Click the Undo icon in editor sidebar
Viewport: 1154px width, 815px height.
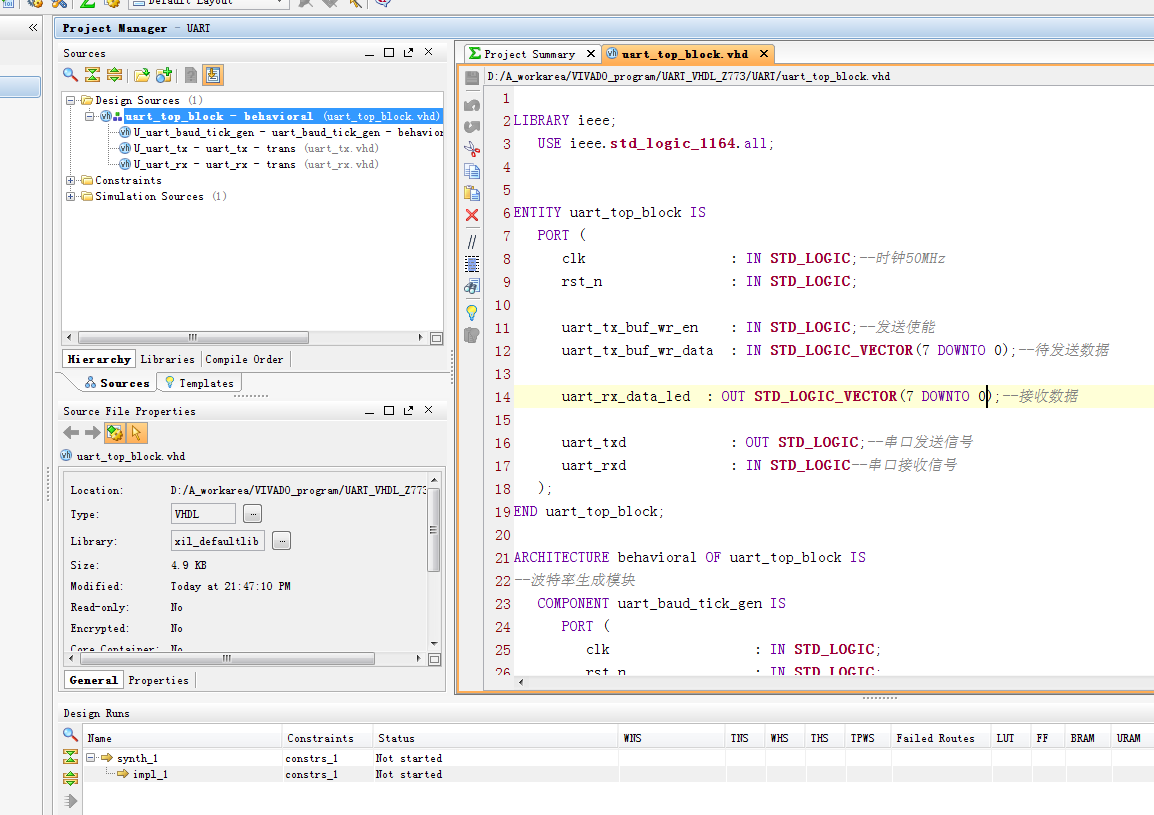(472, 105)
